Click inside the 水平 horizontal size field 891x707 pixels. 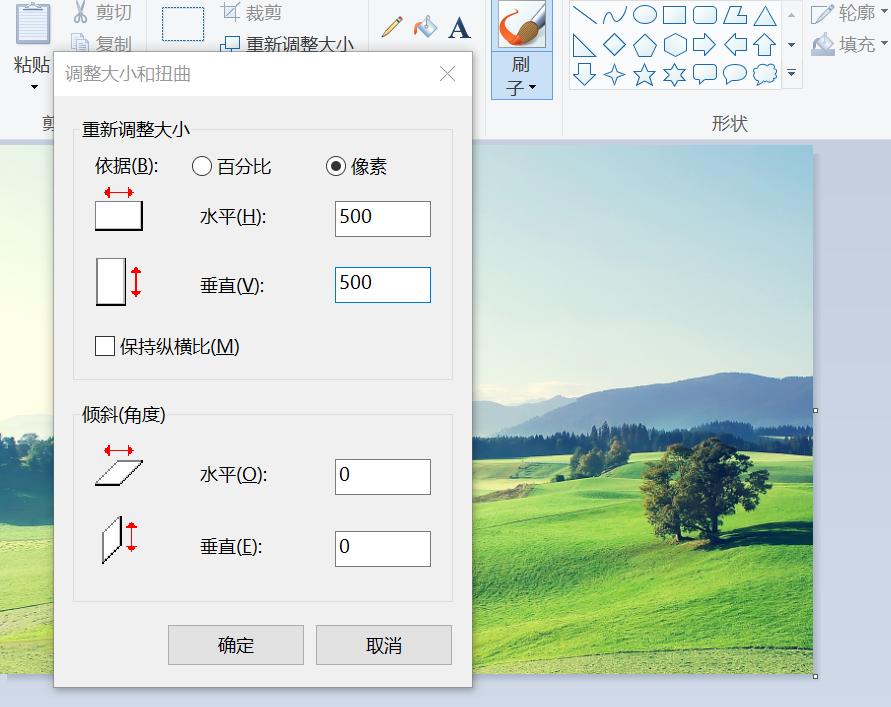click(x=381, y=218)
